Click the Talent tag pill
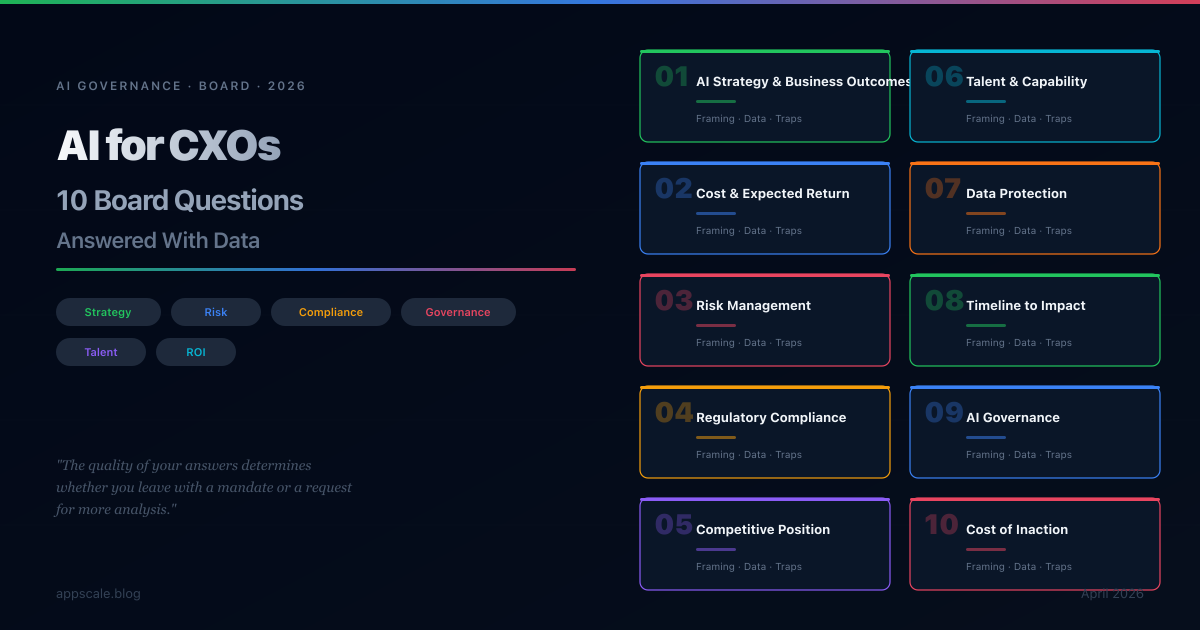1200x630 pixels. point(101,352)
